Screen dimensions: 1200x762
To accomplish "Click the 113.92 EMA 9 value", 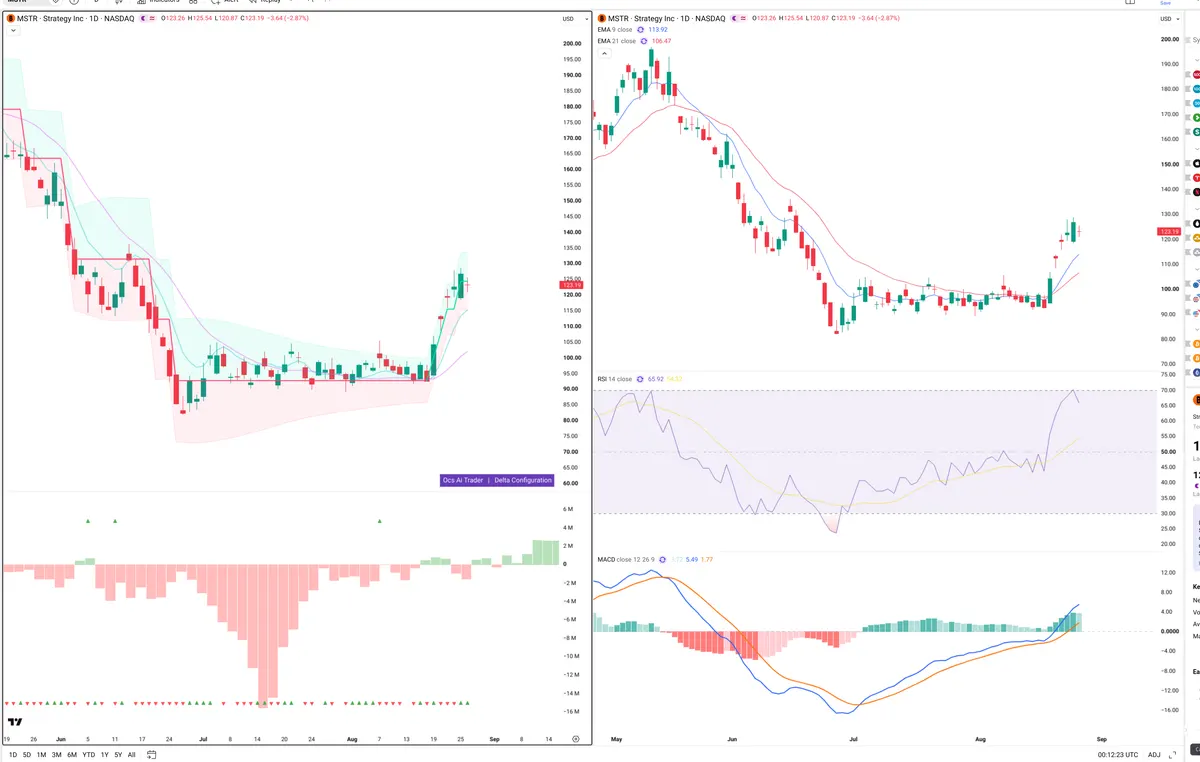I will [658, 30].
